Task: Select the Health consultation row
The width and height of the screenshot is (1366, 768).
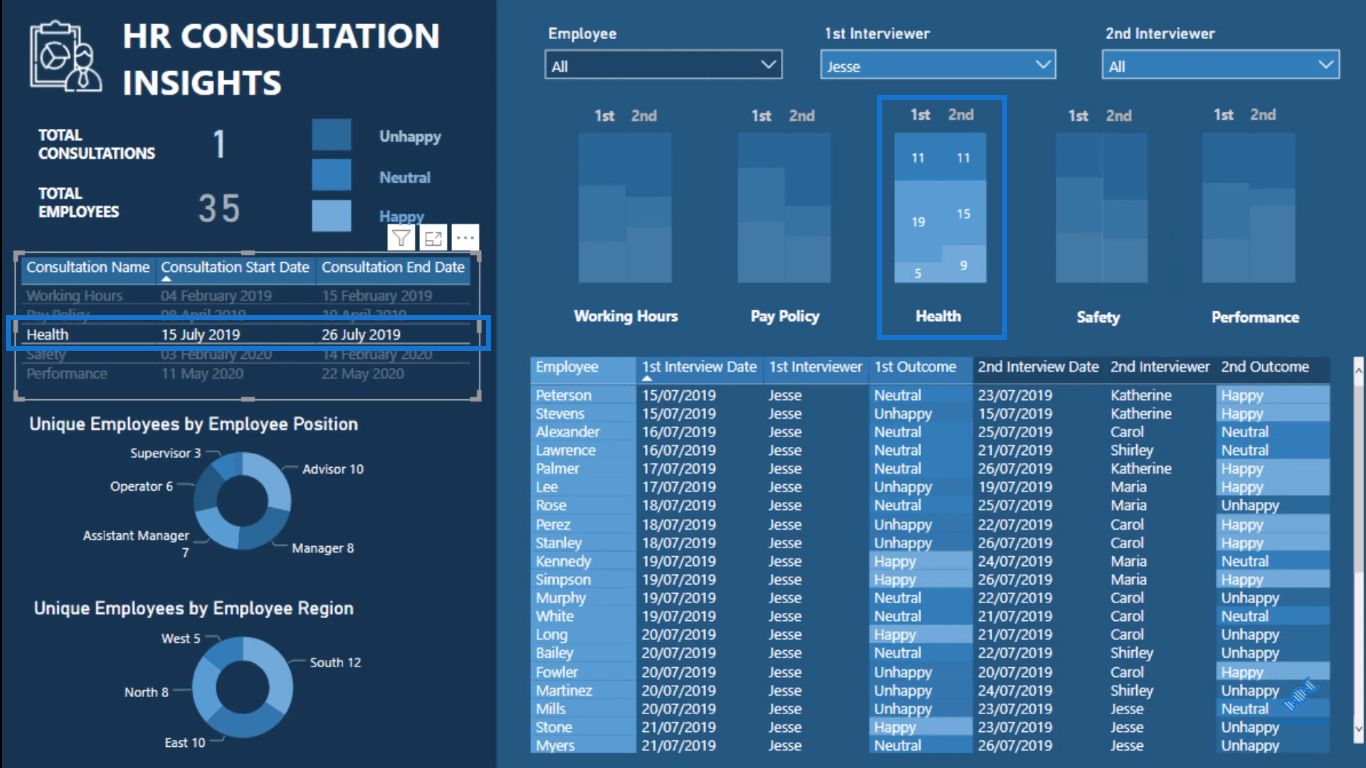Action: click(x=246, y=334)
